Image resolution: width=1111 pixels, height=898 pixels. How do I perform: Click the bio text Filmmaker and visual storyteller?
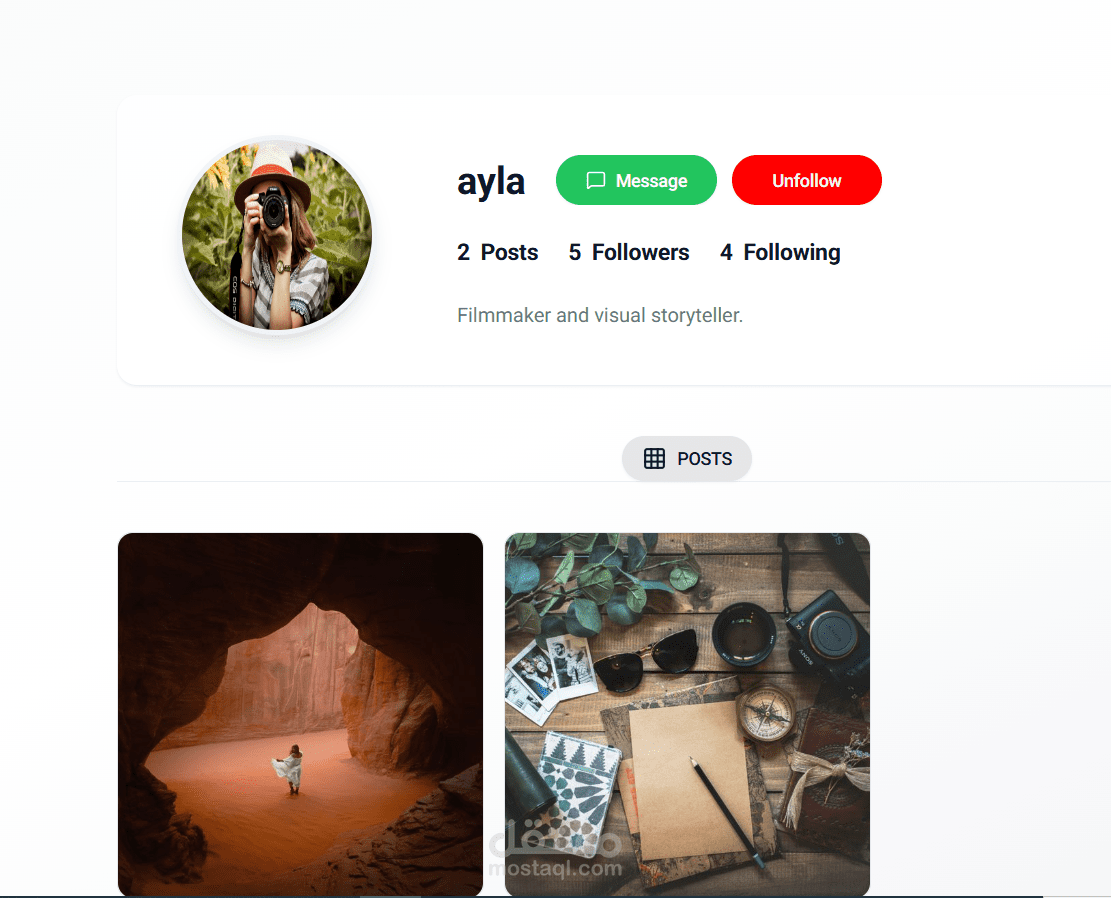click(x=599, y=315)
